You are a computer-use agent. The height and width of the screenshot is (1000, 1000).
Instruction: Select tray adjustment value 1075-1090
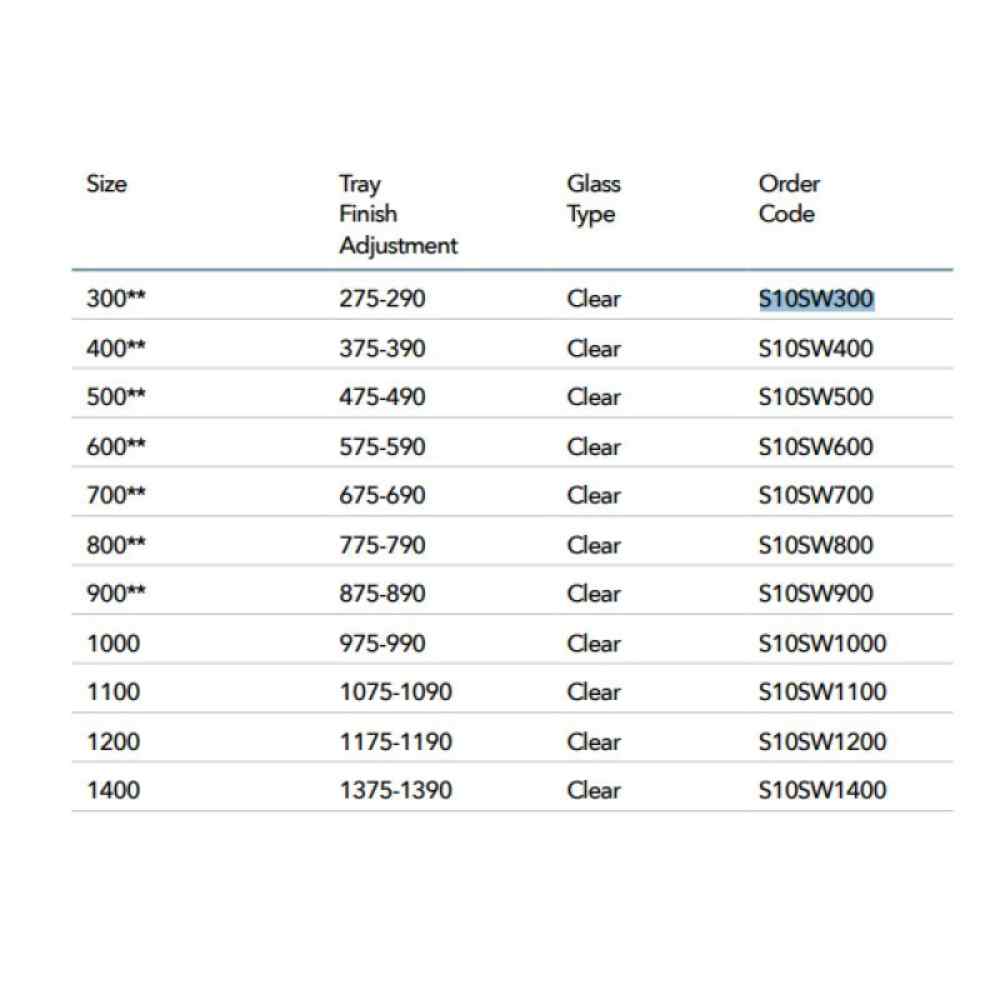[395, 691]
